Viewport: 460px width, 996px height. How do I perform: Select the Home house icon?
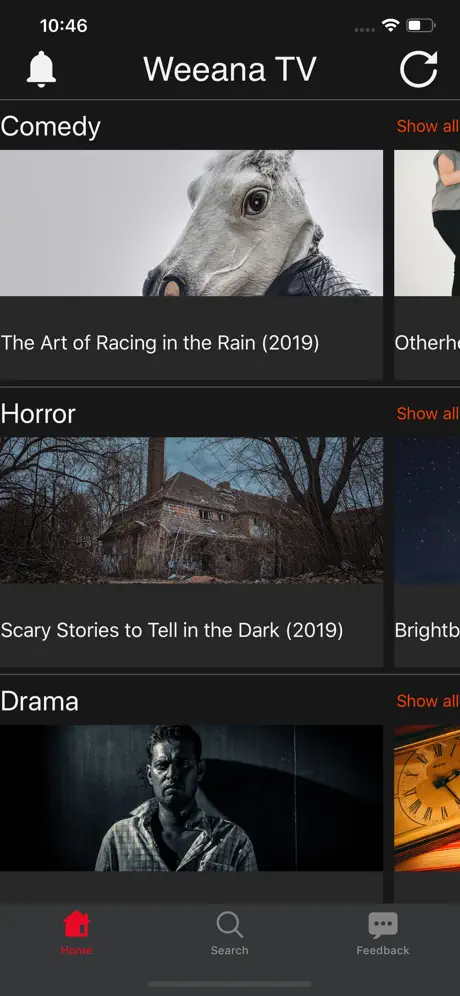coord(76,924)
